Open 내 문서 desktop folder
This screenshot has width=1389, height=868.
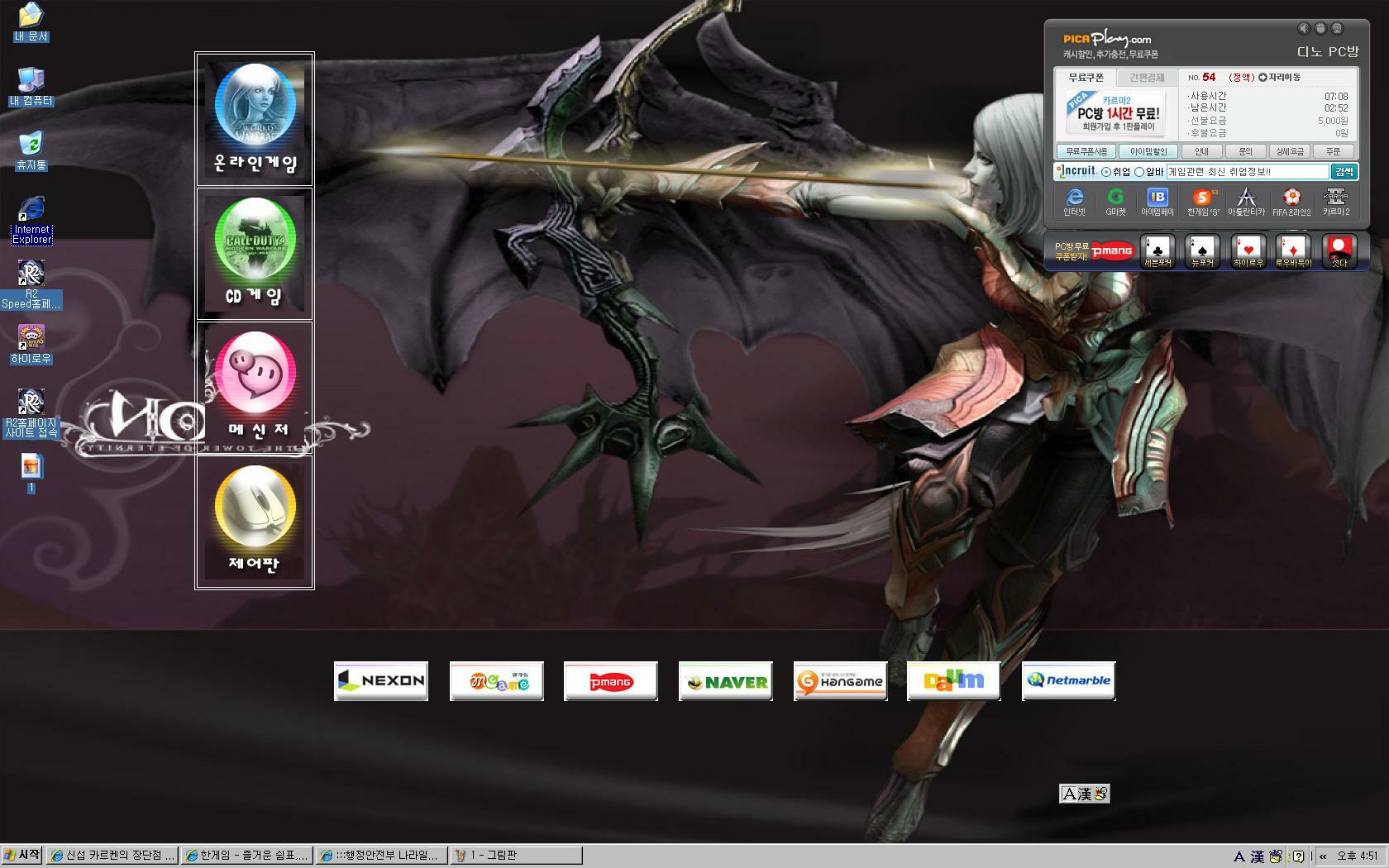pyautogui.click(x=31, y=22)
